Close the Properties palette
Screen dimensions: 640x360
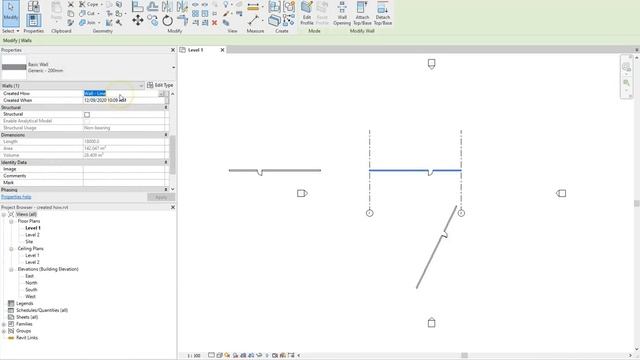click(173, 50)
